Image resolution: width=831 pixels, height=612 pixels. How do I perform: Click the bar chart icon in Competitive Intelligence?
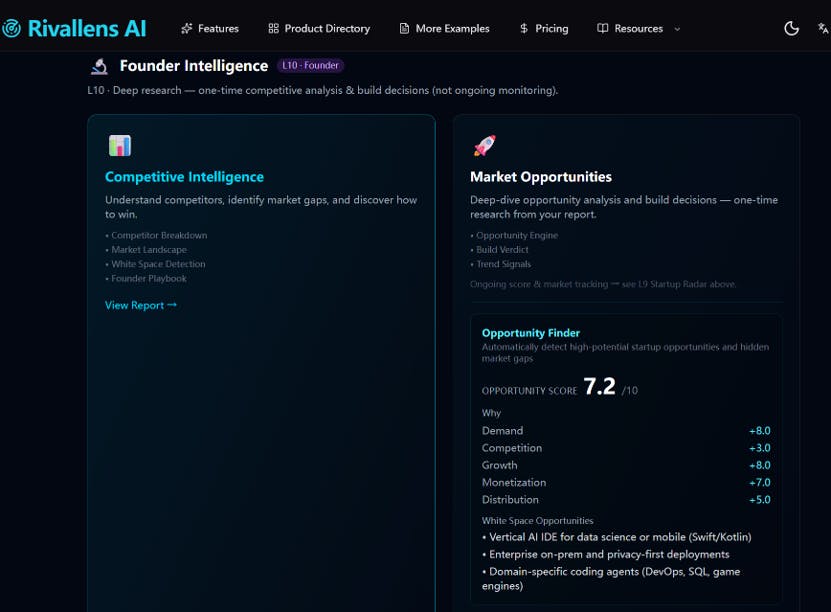120,146
